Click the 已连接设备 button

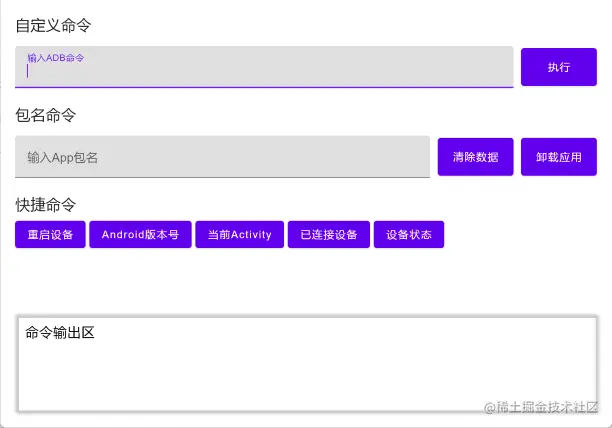coord(329,234)
